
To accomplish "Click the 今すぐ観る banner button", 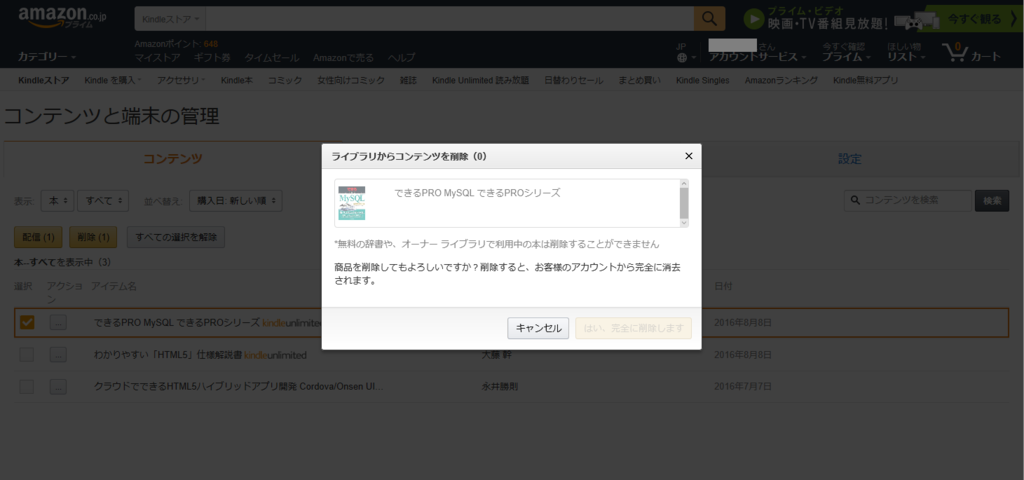I will point(973,20).
